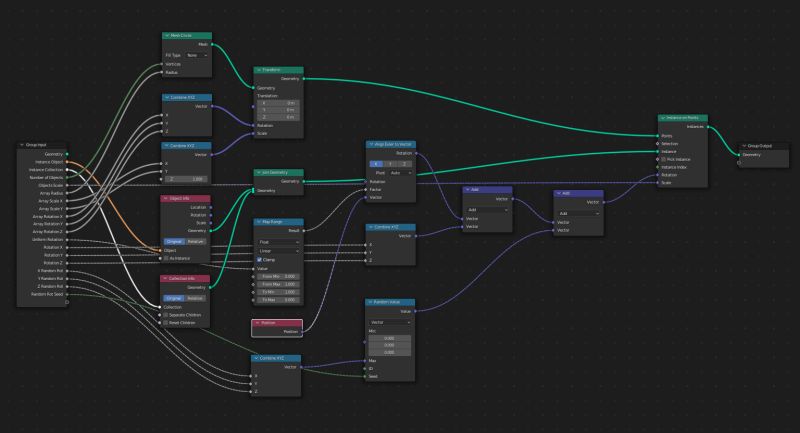Click Geometry output socket of Transform node
The width and height of the screenshot is (800, 433).
tap(304, 79)
